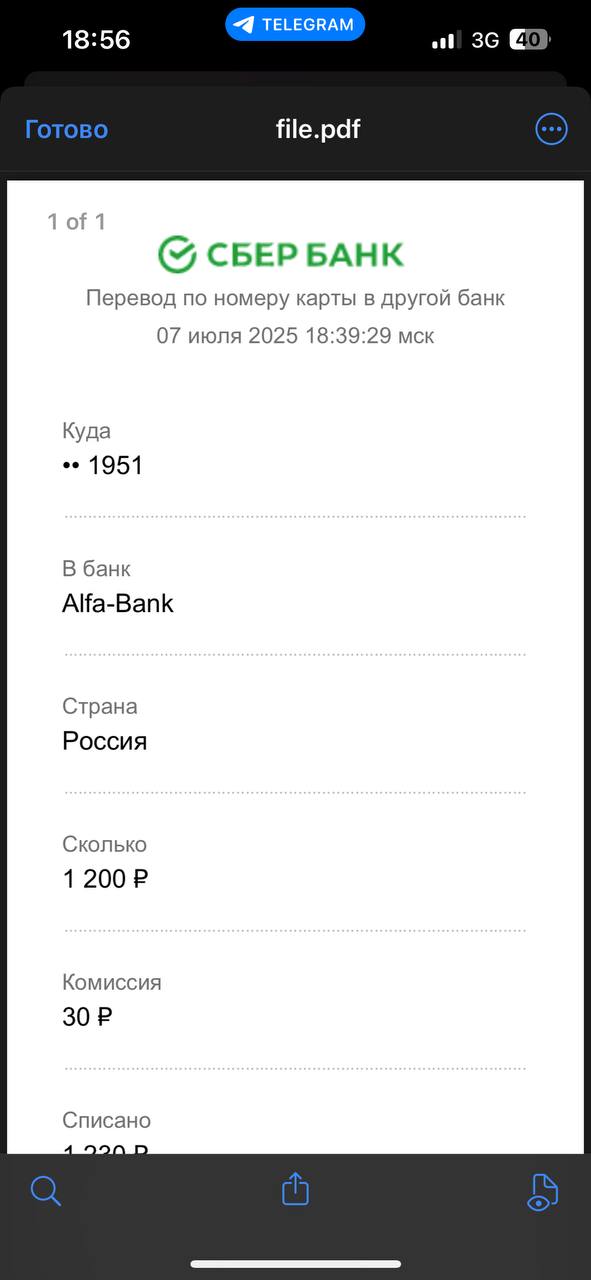Tap the markup document viewer icon
The height and width of the screenshot is (1280, 591).
(542, 1192)
